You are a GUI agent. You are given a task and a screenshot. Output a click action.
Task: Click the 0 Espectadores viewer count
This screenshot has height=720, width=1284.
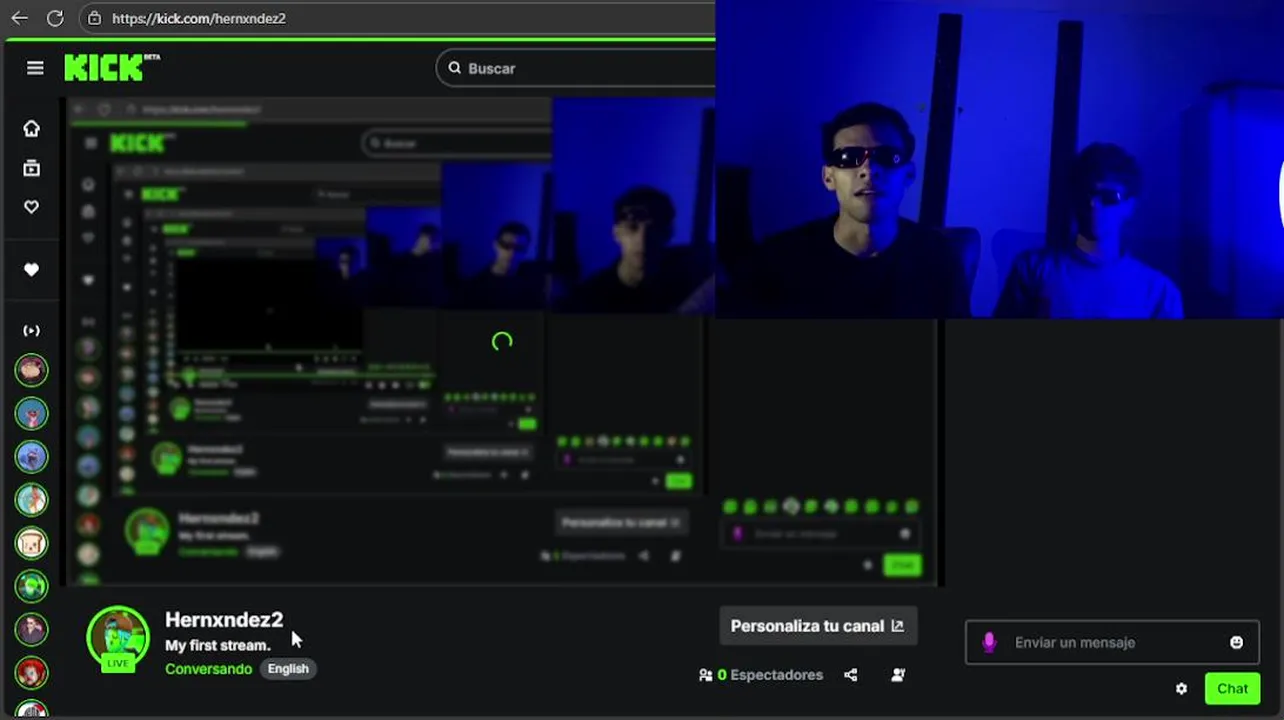coord(761,675)
